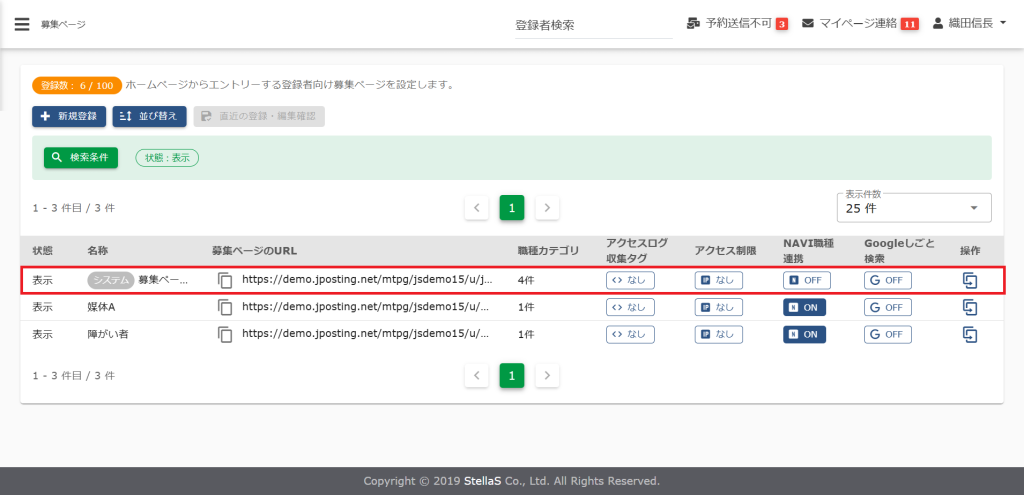Click the 並び替え button

coord(149,116)
